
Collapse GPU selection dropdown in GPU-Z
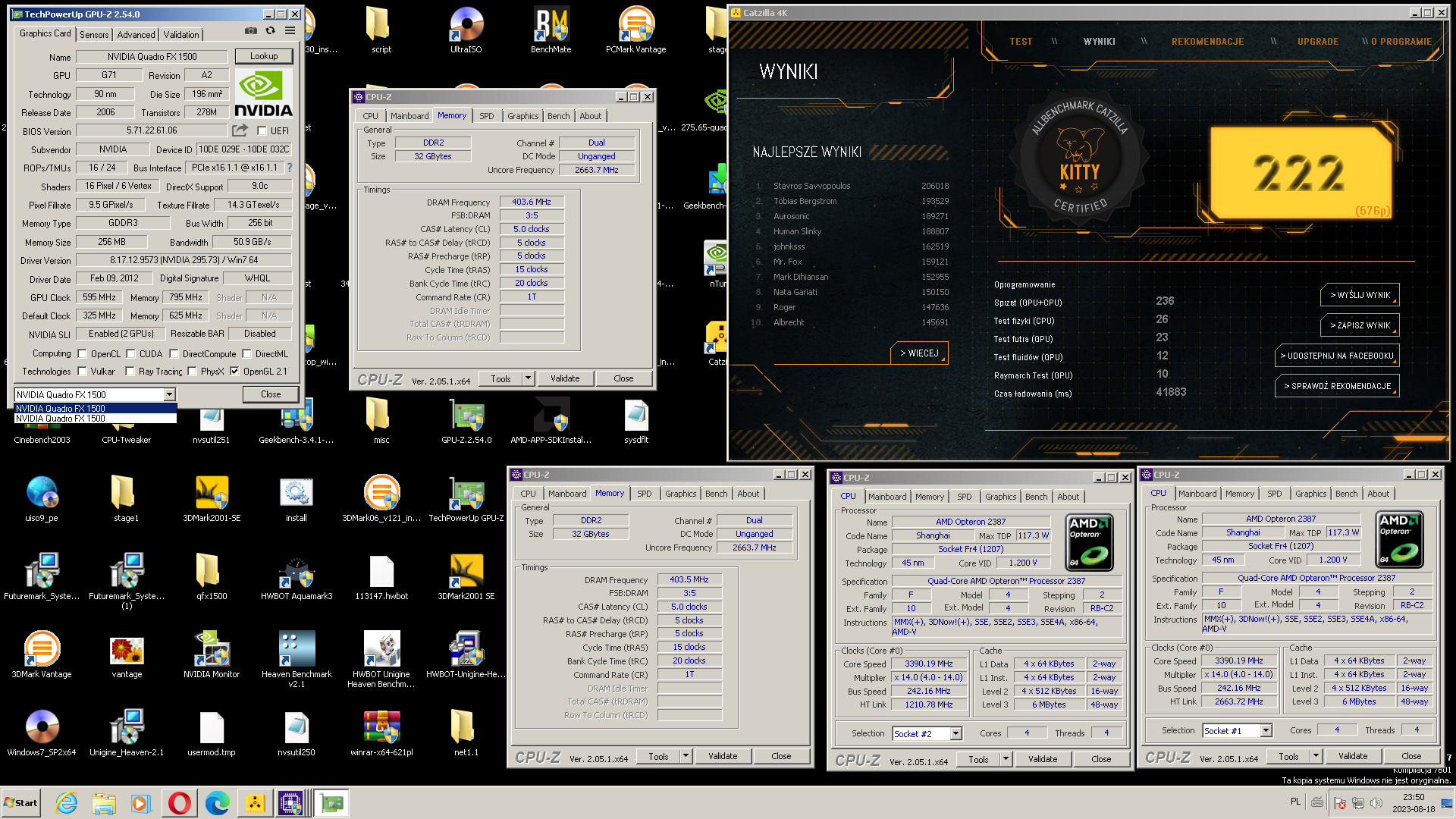(169, 394)
